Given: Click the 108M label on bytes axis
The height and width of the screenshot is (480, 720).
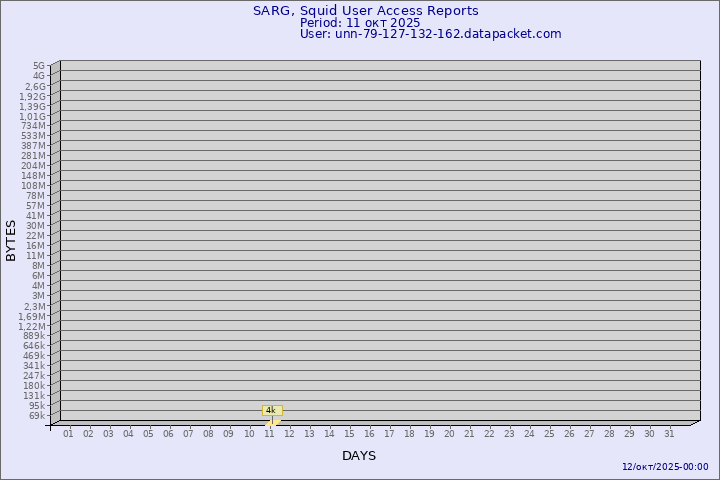Looking at the screenshot, I should [x=33, y=186].
